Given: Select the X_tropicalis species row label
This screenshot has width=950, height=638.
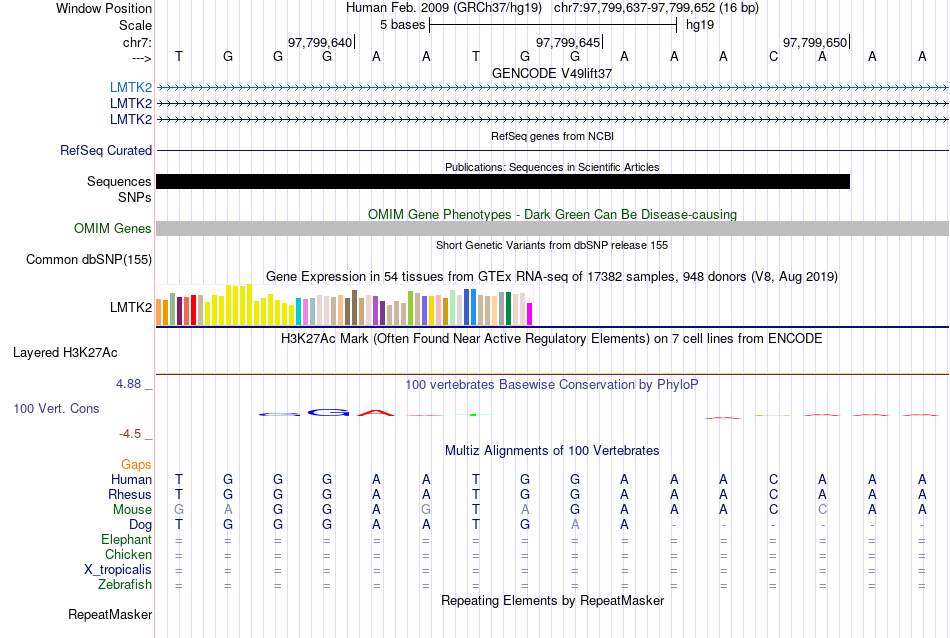Looking at the screenshot, I should coord(118,570).
